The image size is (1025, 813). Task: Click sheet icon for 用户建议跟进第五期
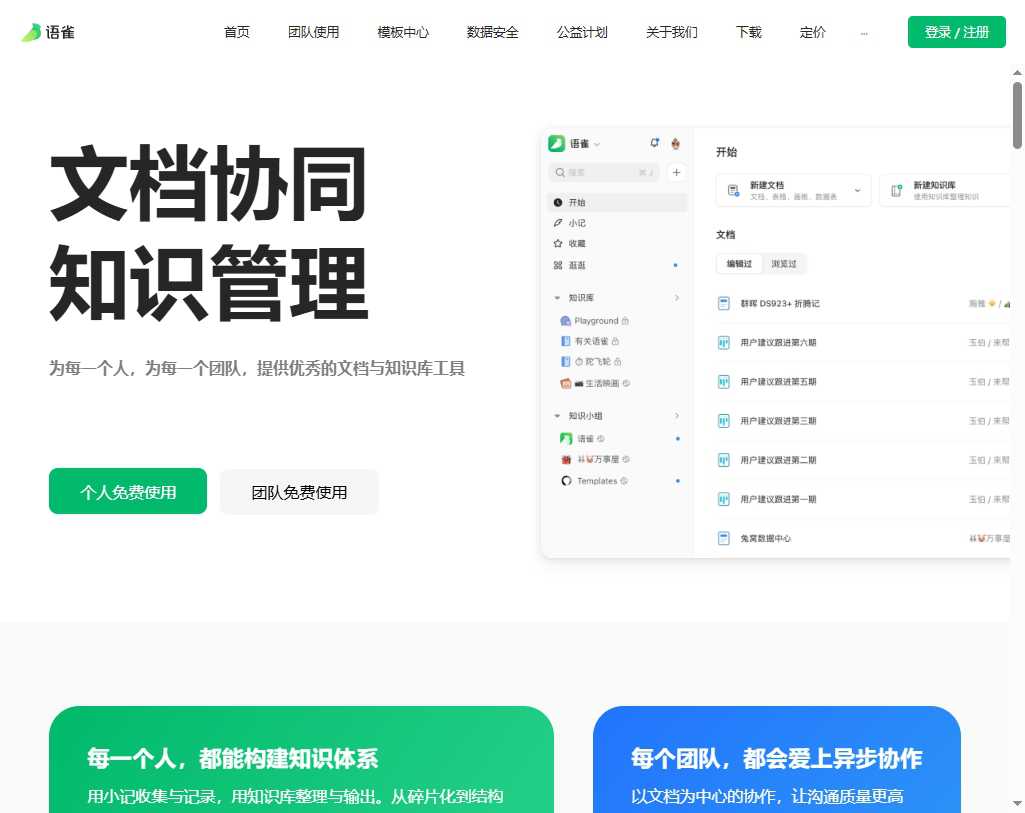[724, 382]
